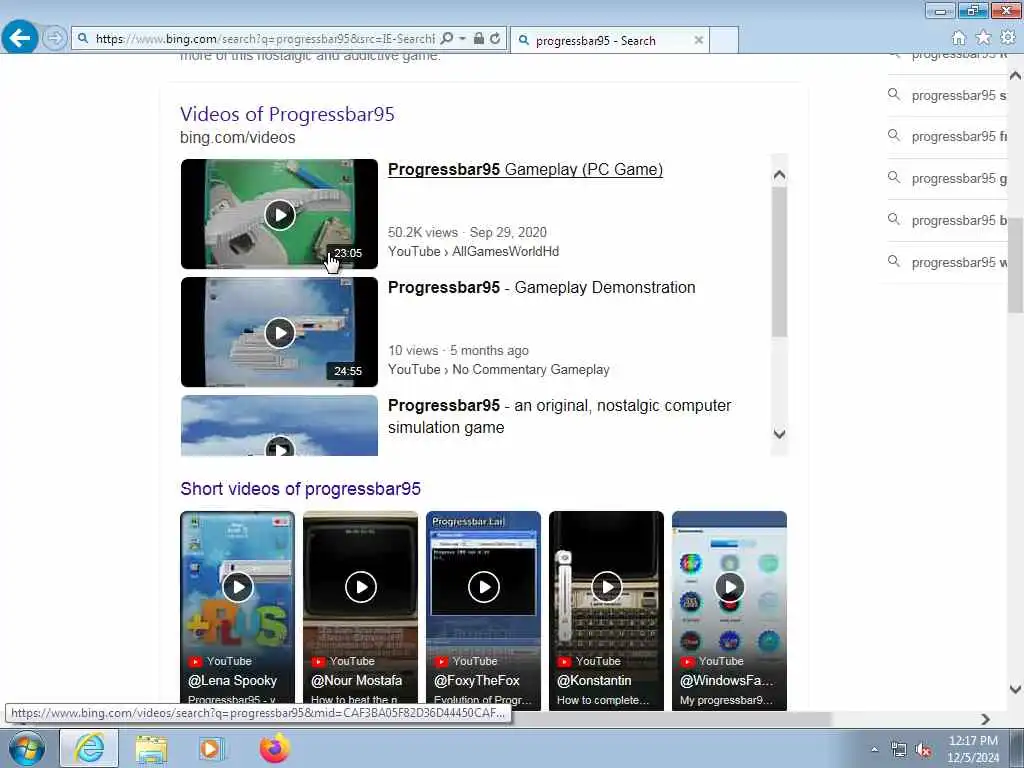Play the @WindowsFa... short video
The image size is (1024, 768).
(x=729, y=611)
